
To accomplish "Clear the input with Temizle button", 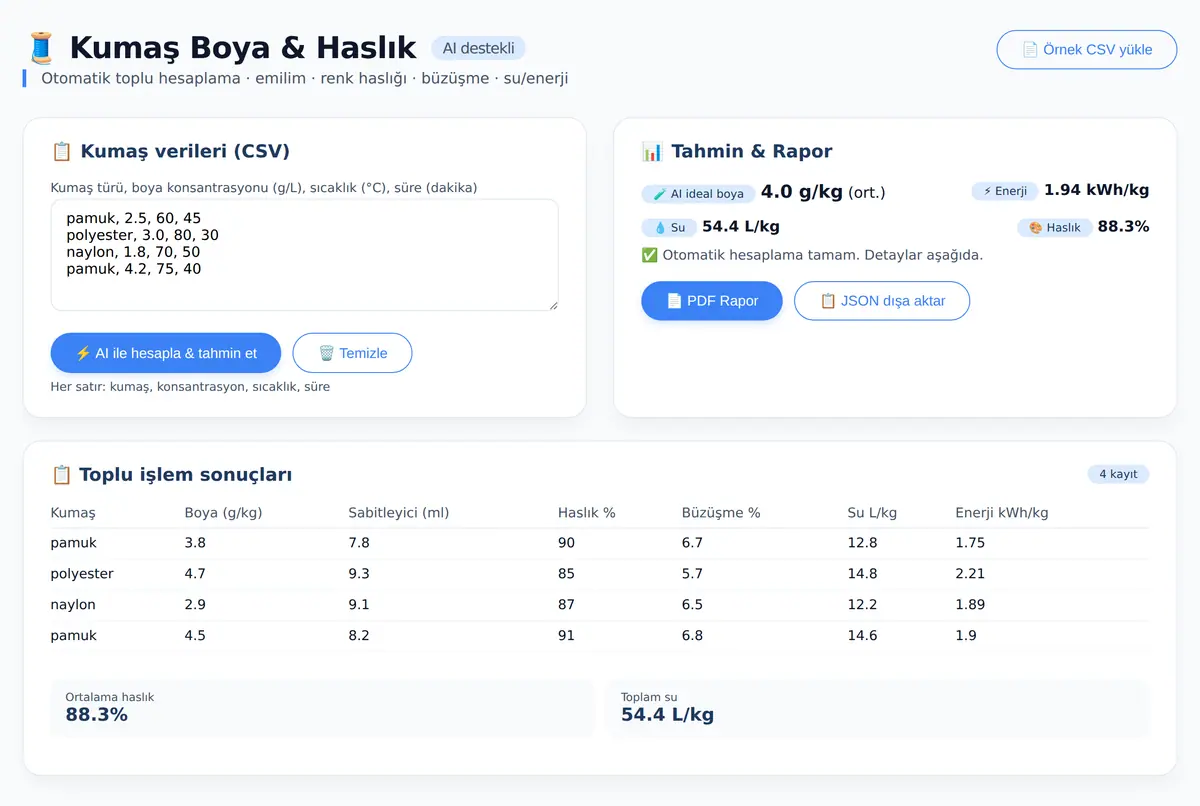I will pyautogui.click(x=352, y=353).
